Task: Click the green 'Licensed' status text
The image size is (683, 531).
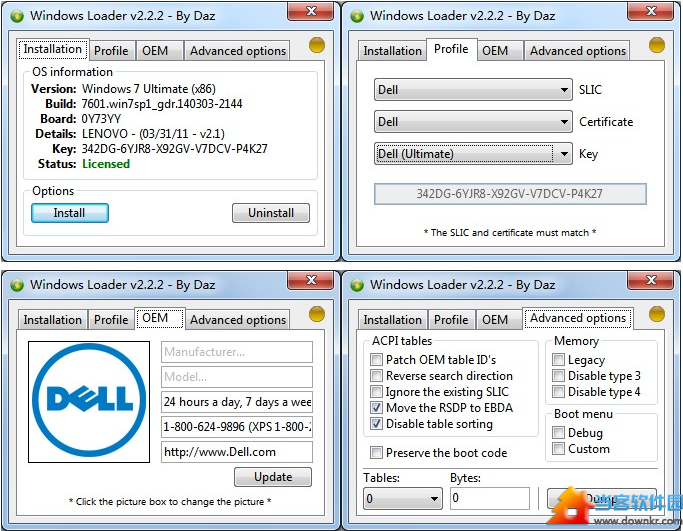Action: (x=106, y=164)
